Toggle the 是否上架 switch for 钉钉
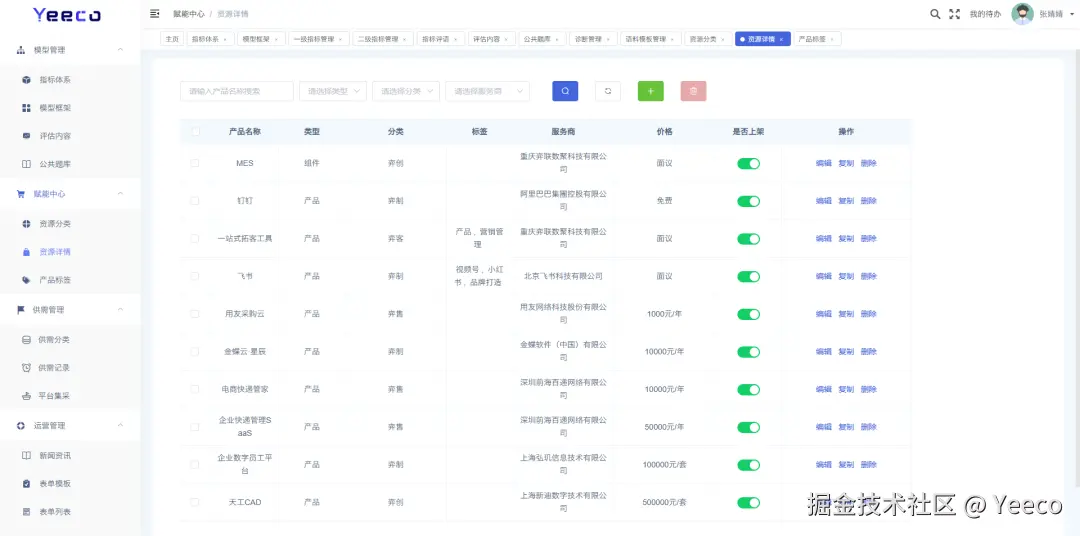 click(x=749, y=201)
